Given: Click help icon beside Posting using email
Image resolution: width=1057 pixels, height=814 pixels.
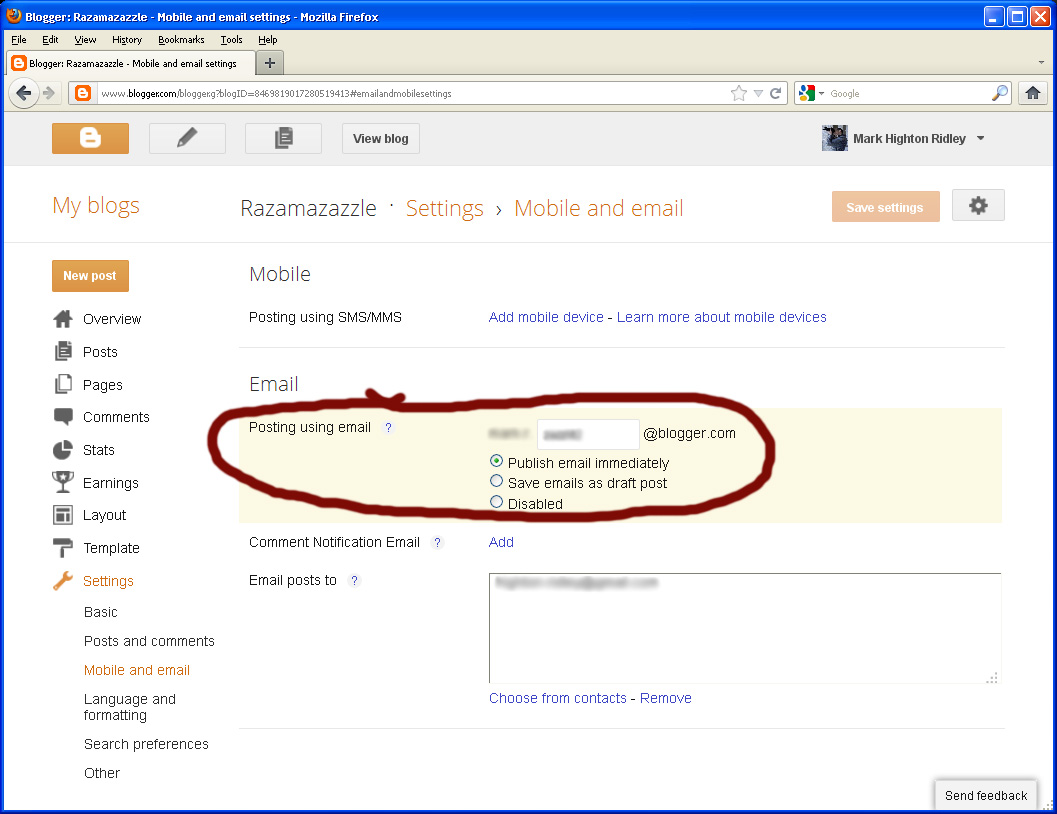Looking at the screenshot, I should pyautogui.click(x=388, y=427).
